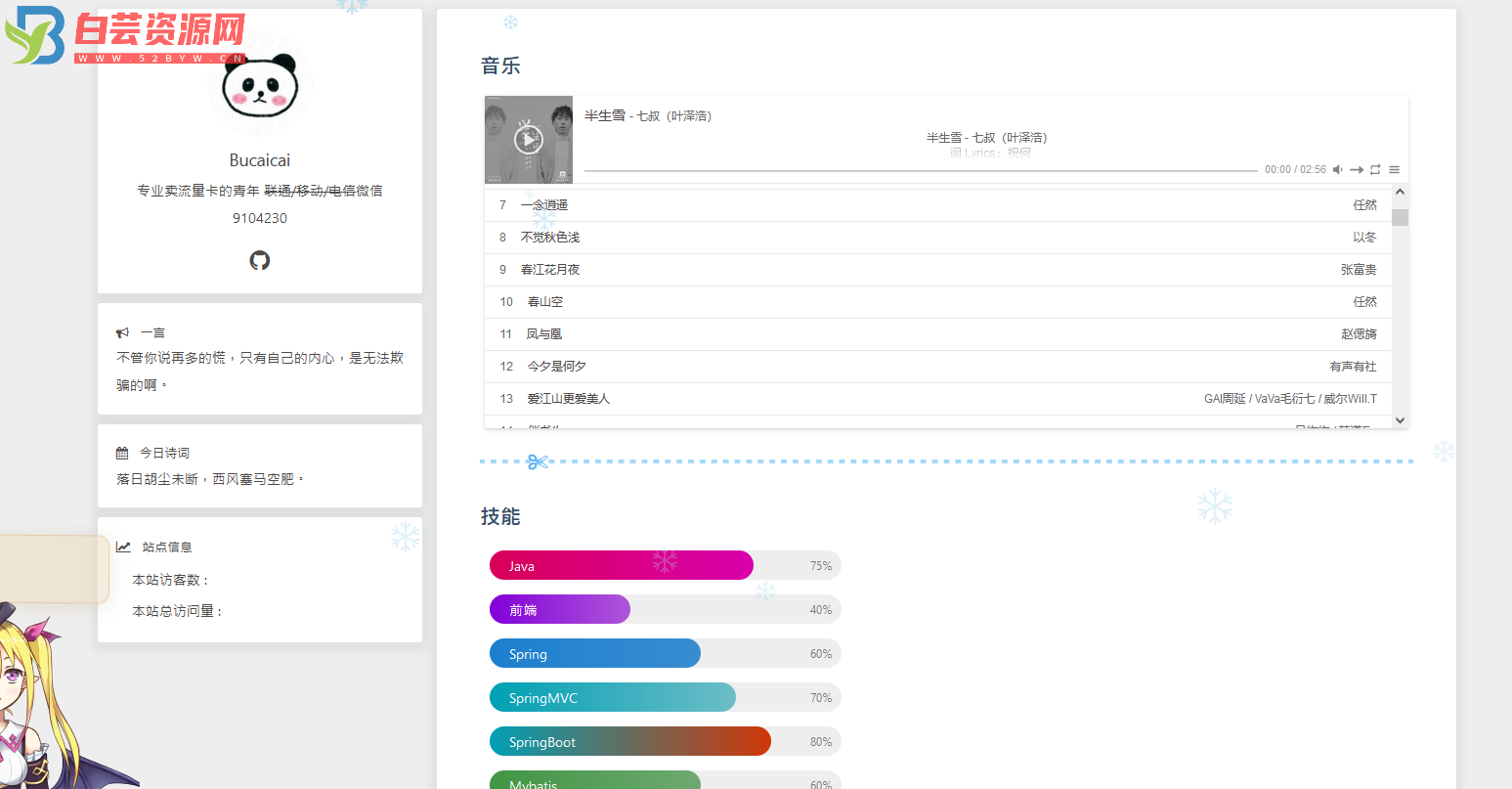This screenshot has width=1512, height=789.
Task: Play track 9 春江花月夜
Action: 938,270
